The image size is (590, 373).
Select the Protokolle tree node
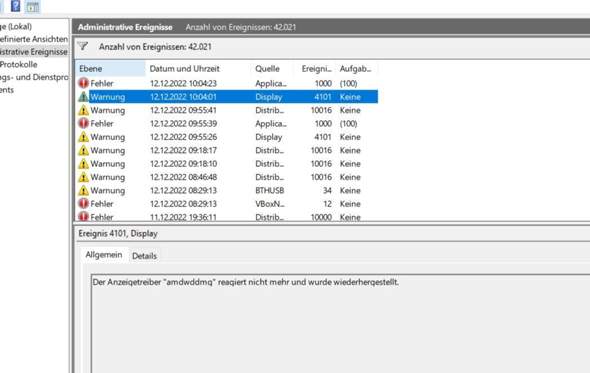(18, 64)
